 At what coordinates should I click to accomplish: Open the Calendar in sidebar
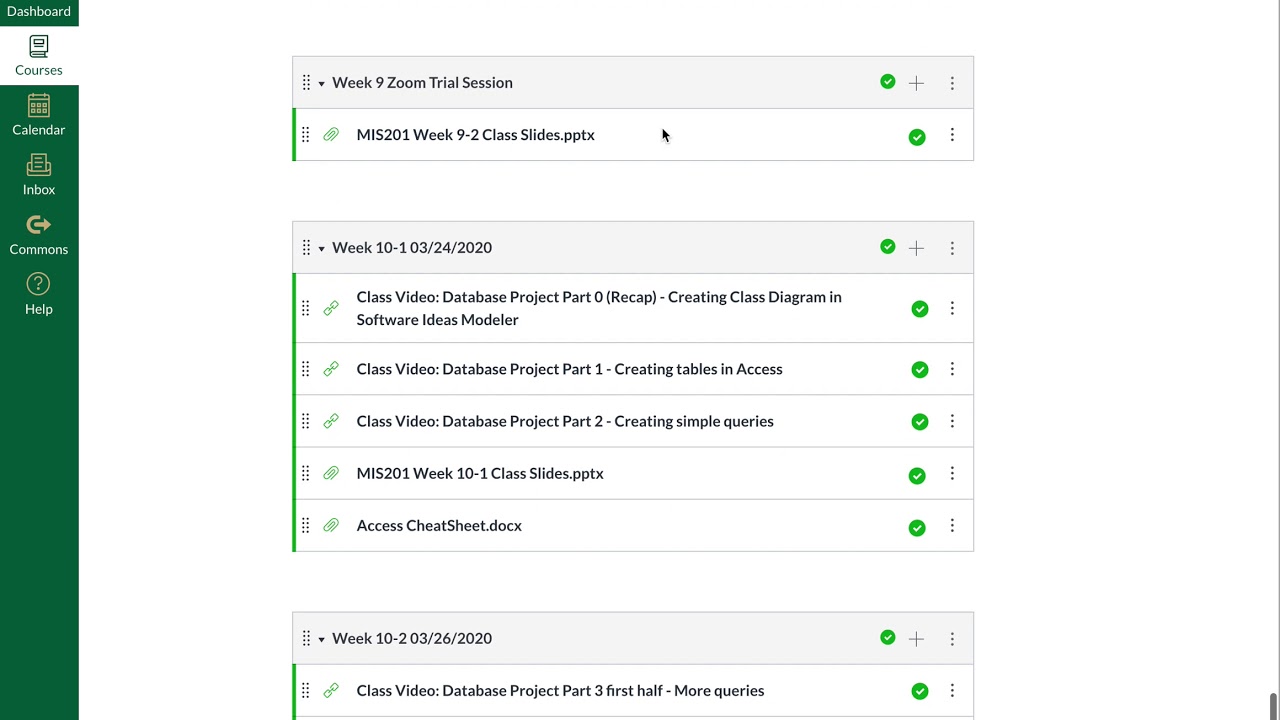click(x=39, y=116)
